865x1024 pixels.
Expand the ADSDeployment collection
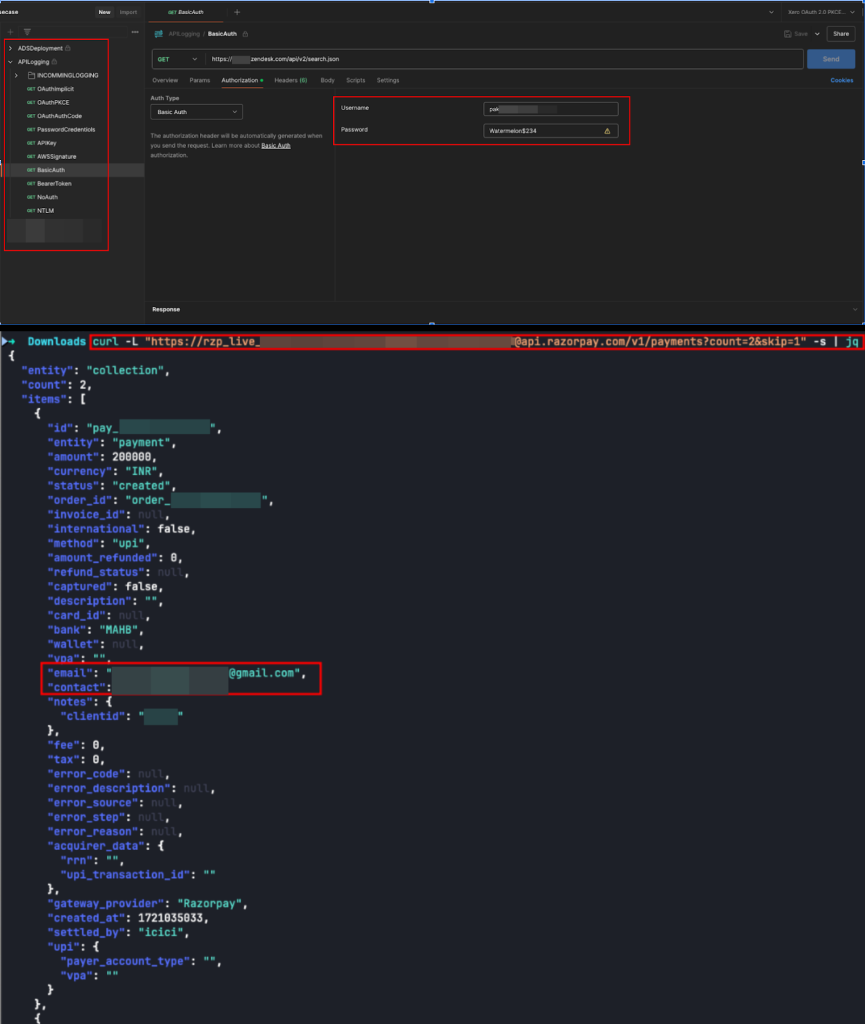pos(10,48)
